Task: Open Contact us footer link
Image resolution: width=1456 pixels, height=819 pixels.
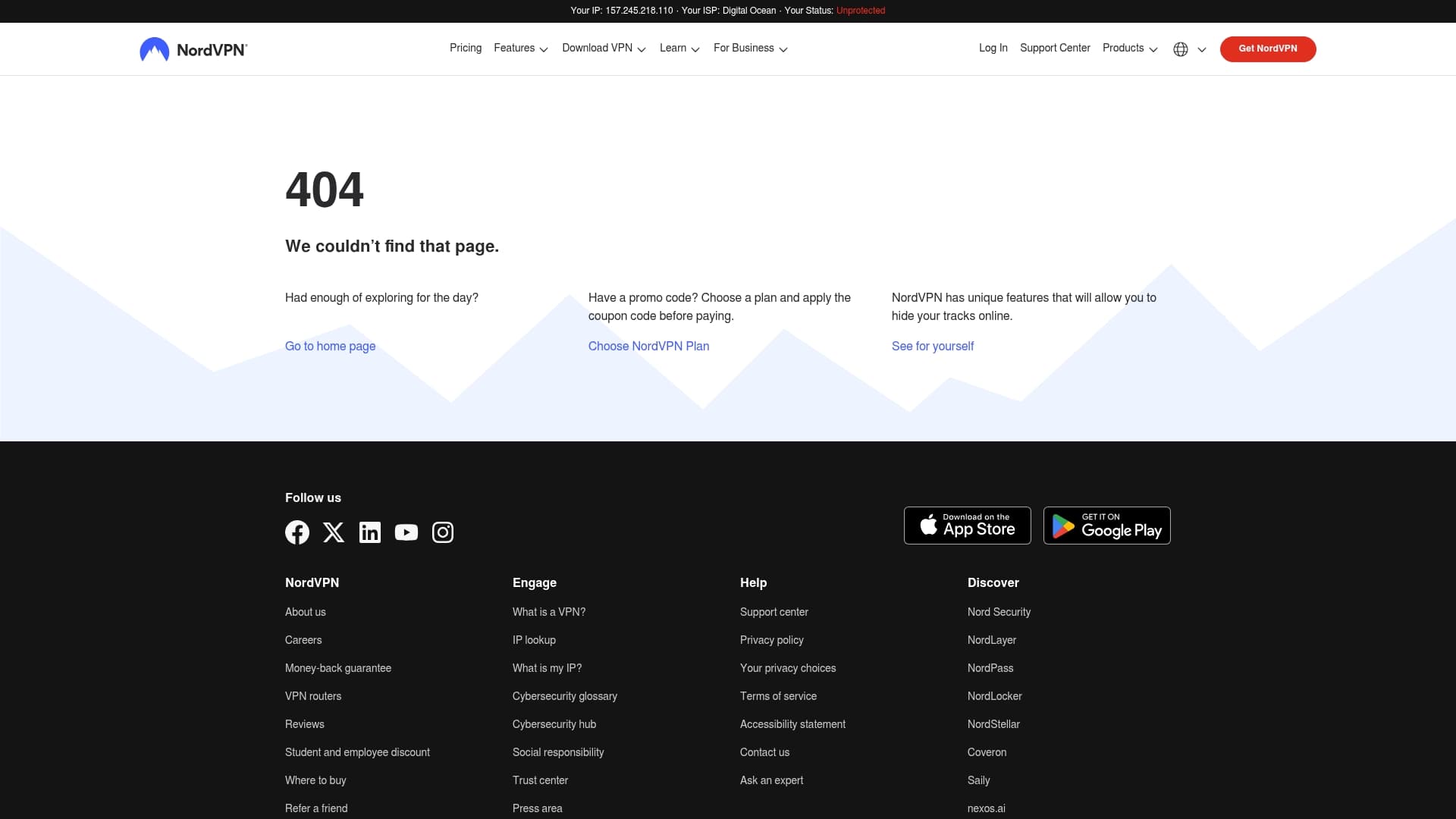Action: tap(764, 752)
